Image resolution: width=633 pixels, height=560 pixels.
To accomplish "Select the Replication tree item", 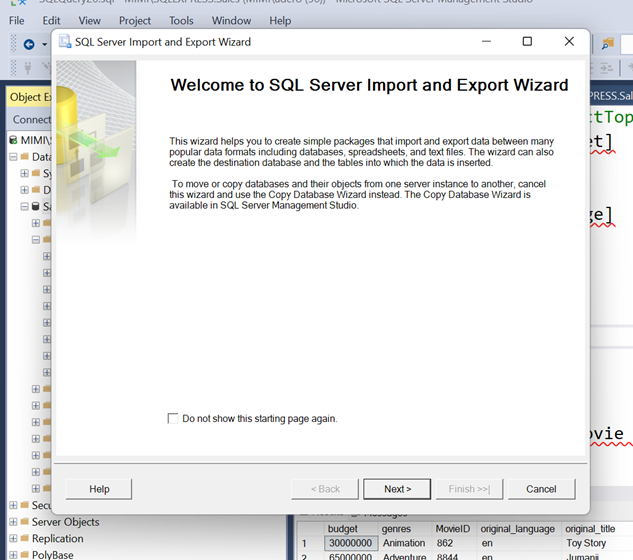I will (x=58, y=538).
